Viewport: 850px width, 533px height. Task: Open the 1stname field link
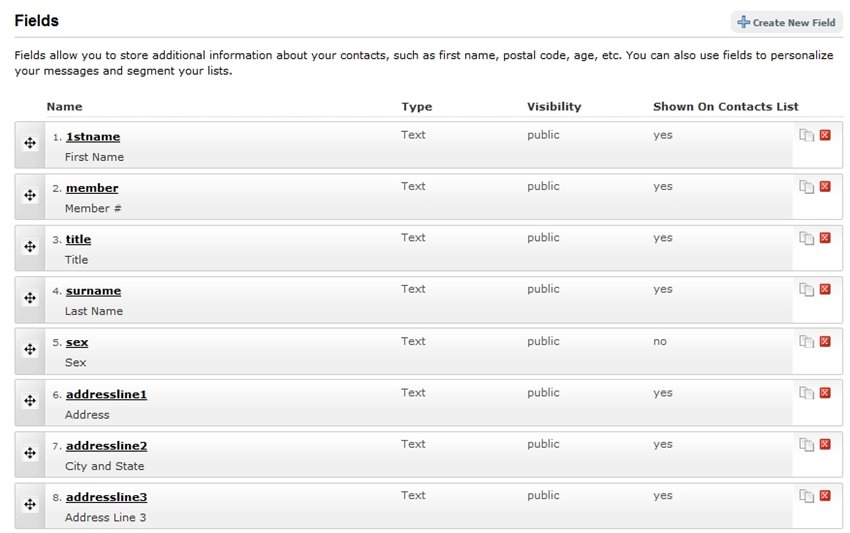tap(93, 137)
